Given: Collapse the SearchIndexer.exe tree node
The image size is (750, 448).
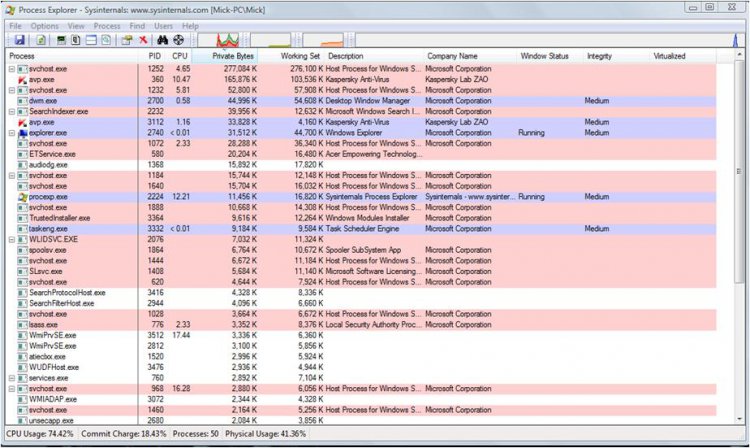Looking at the screenshot, I should pos(12,111).
